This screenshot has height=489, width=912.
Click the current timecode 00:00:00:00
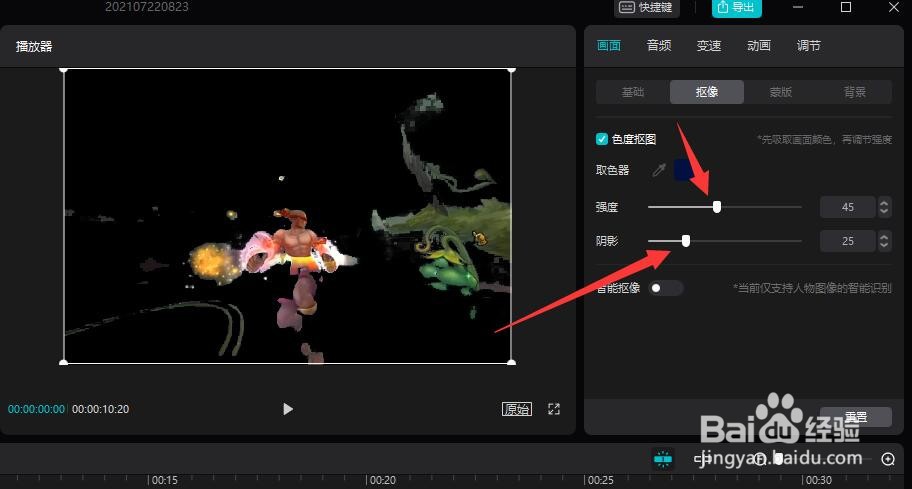[36, 409]
